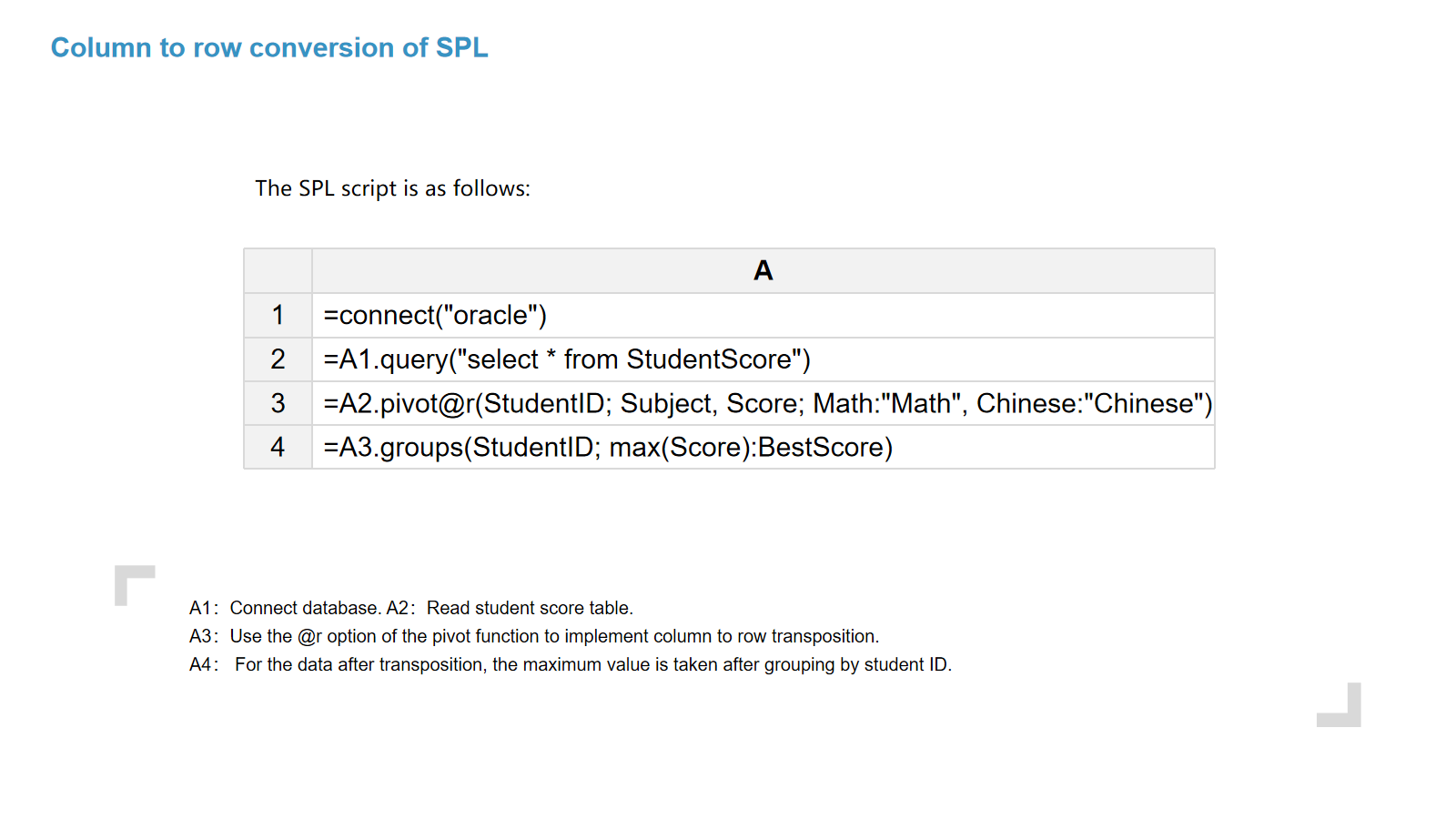Click the Chinese:"Chinese" argument in row 3
This screenshot has width=1456, height=819.
tap(1090, 403)
